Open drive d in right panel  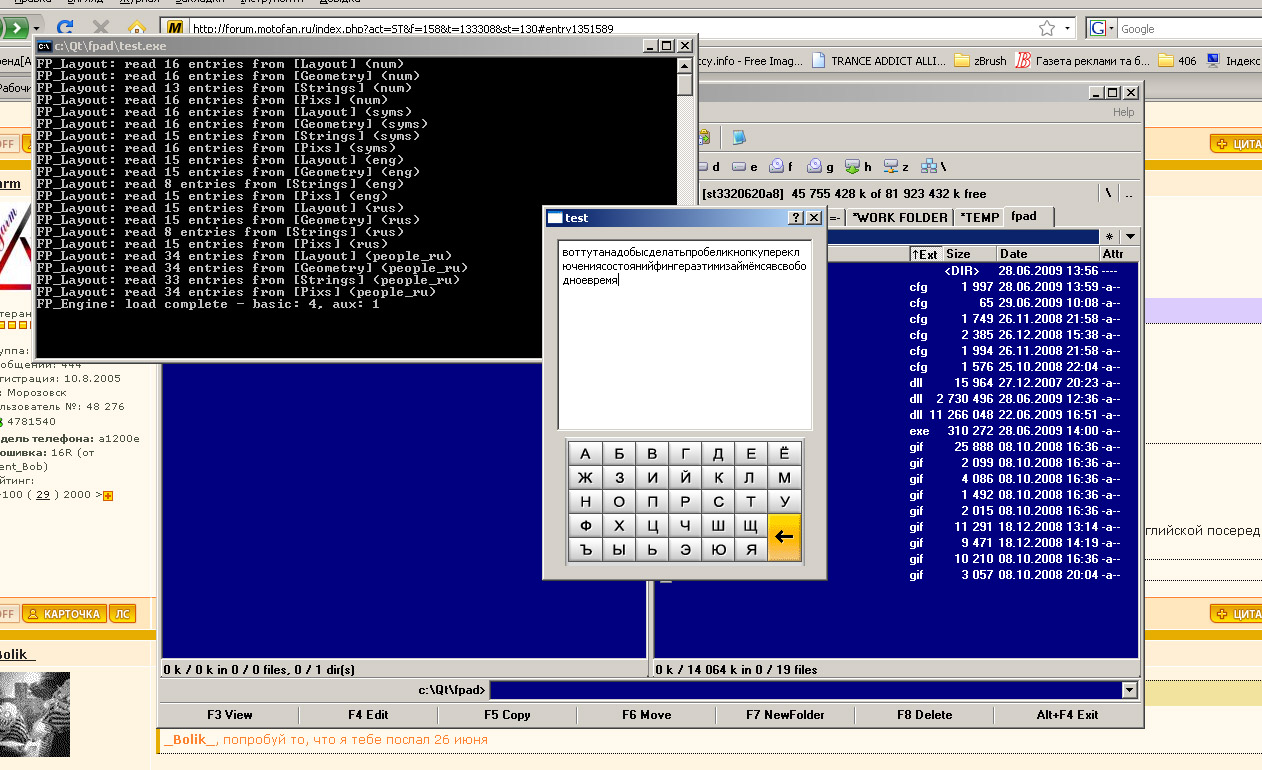708,167
